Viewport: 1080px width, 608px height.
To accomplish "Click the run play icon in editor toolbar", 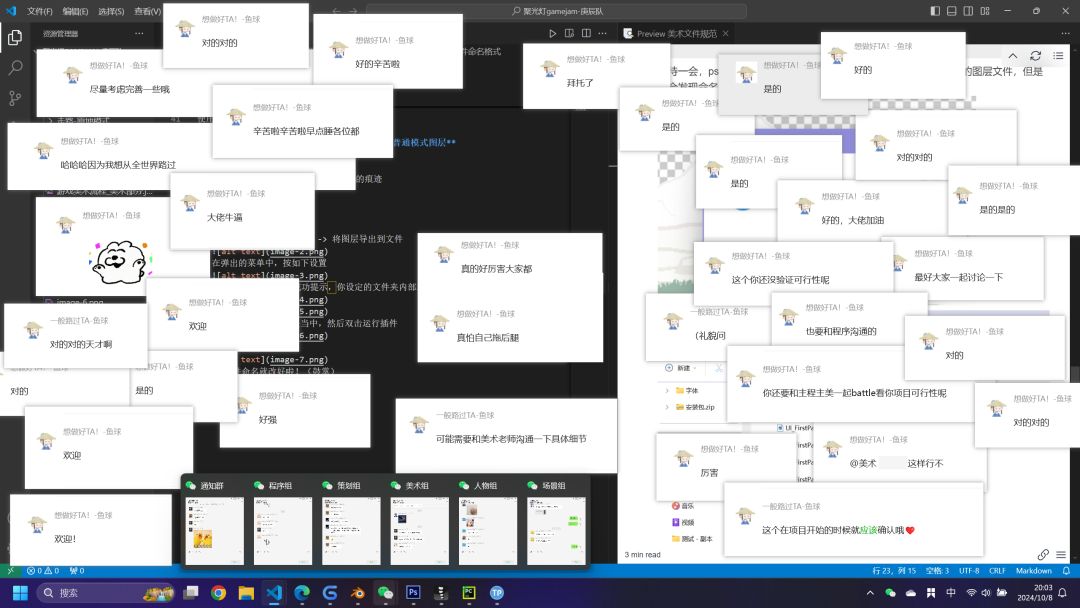I will (x=552, y=33).
